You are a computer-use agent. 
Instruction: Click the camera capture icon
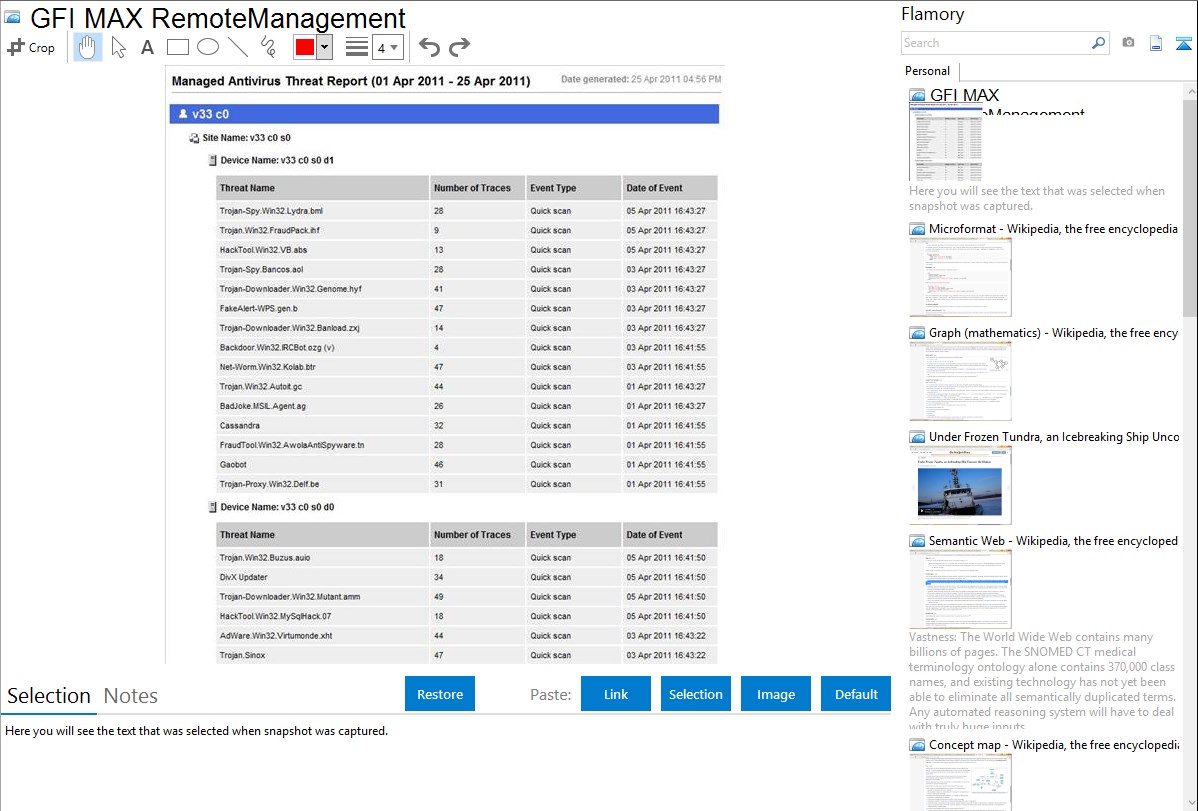click(1128, 43)
